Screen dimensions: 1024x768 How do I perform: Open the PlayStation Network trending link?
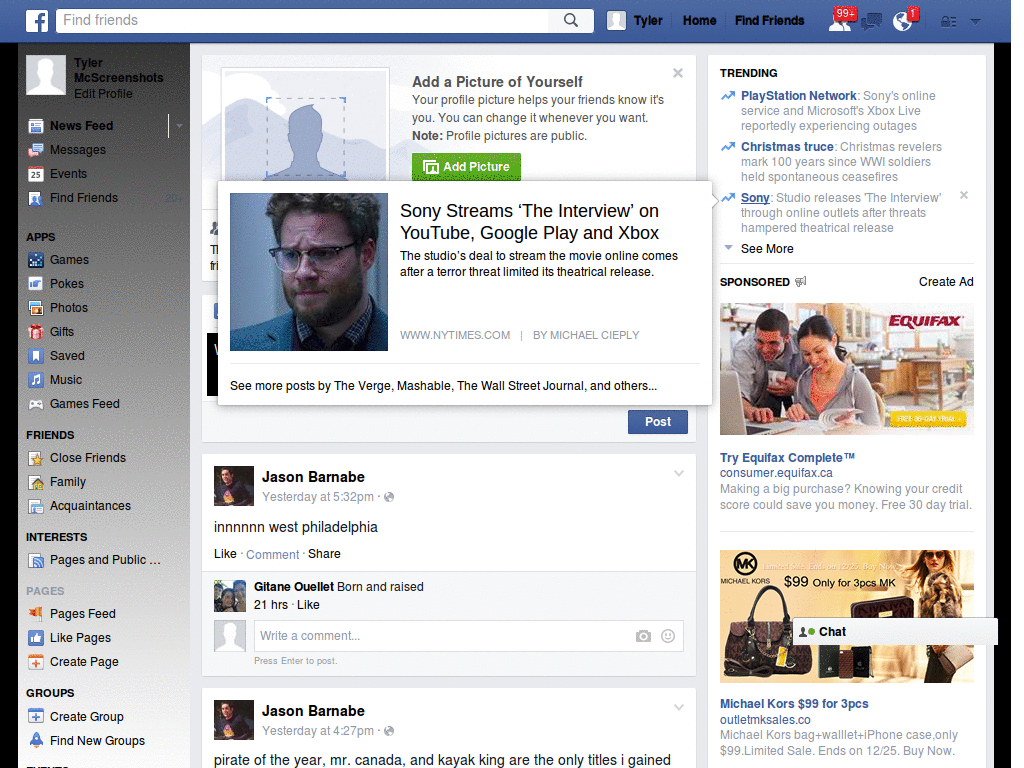pos(799,96)
